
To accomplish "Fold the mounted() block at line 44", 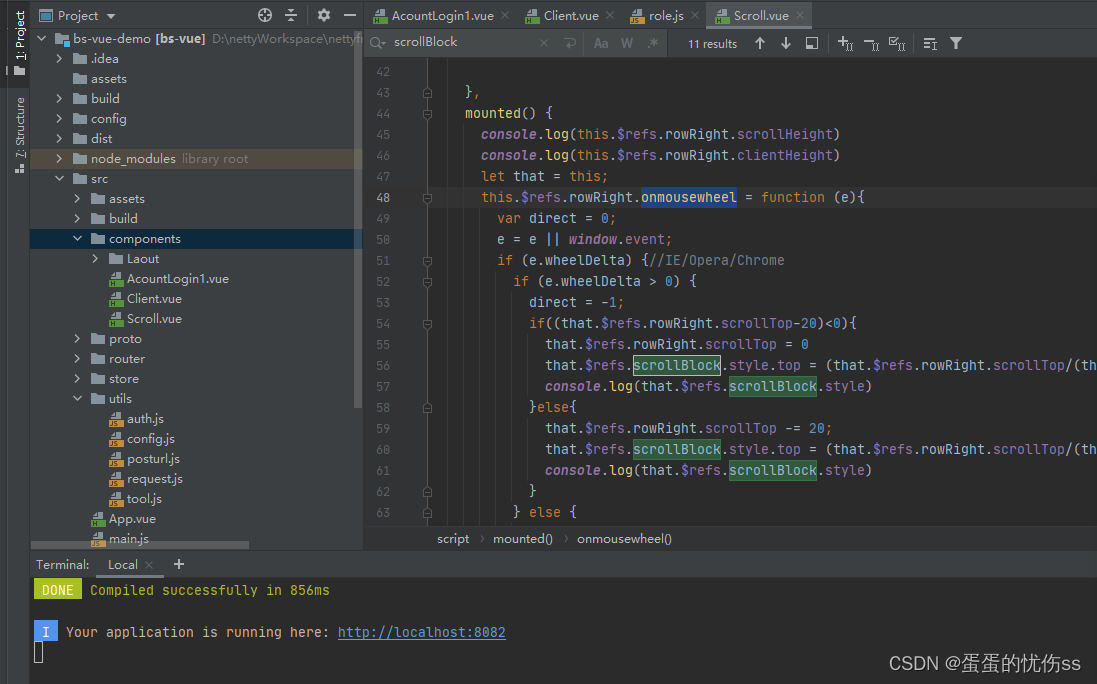I will (427, 113).
